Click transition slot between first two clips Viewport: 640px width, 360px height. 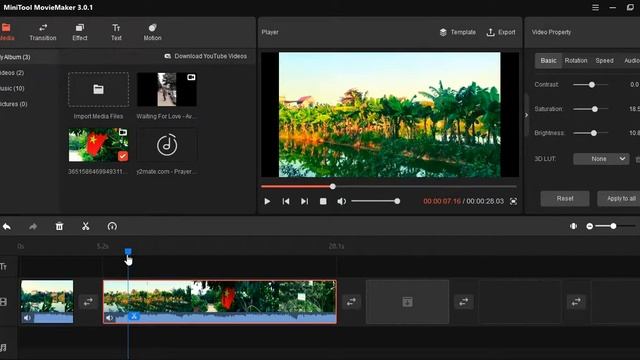tap(88, 302)
